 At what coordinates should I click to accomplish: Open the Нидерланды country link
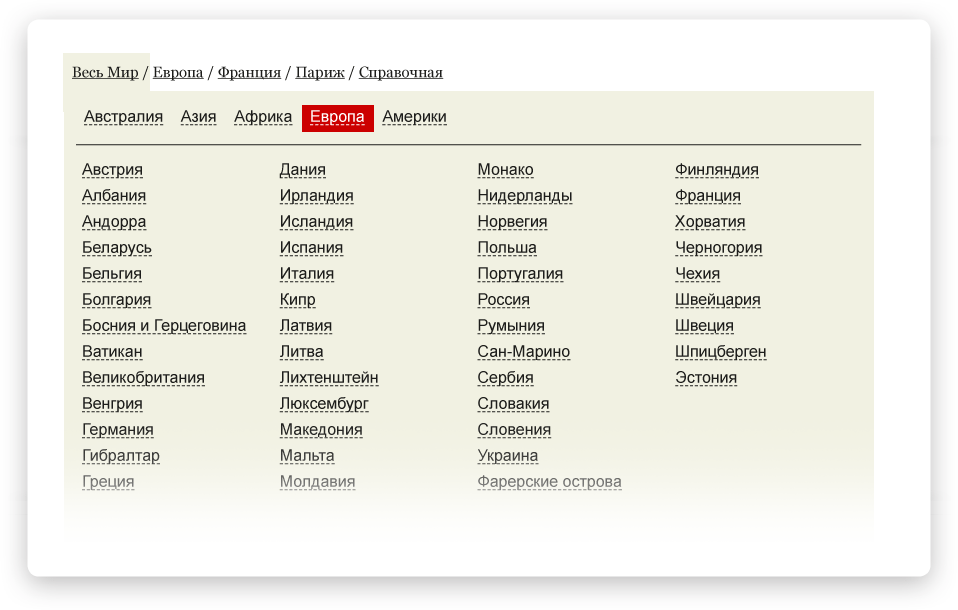[x=525, y=196]
